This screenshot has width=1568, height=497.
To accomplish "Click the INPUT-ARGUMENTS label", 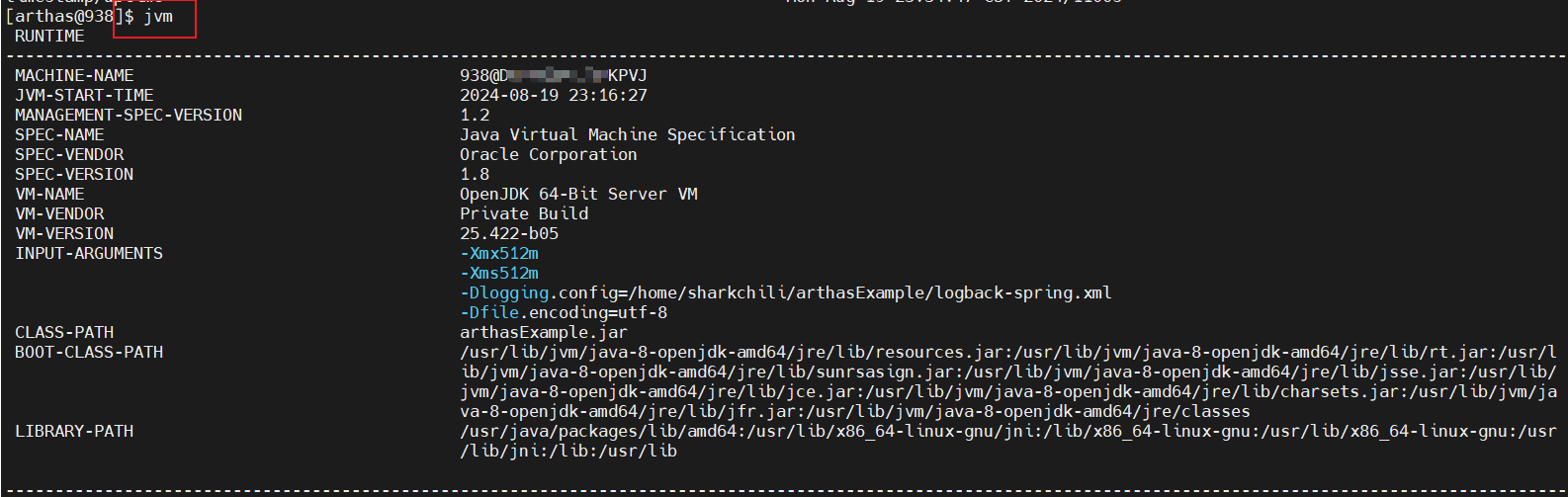I will click(x=89, y=254).
